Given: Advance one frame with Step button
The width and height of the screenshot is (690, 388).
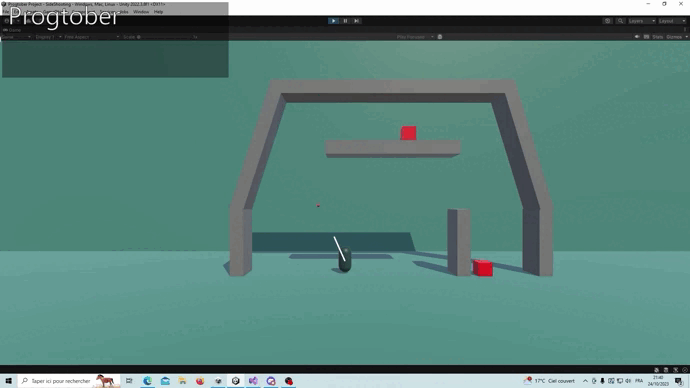Looking at the screenshot, I should coord(357,21).
